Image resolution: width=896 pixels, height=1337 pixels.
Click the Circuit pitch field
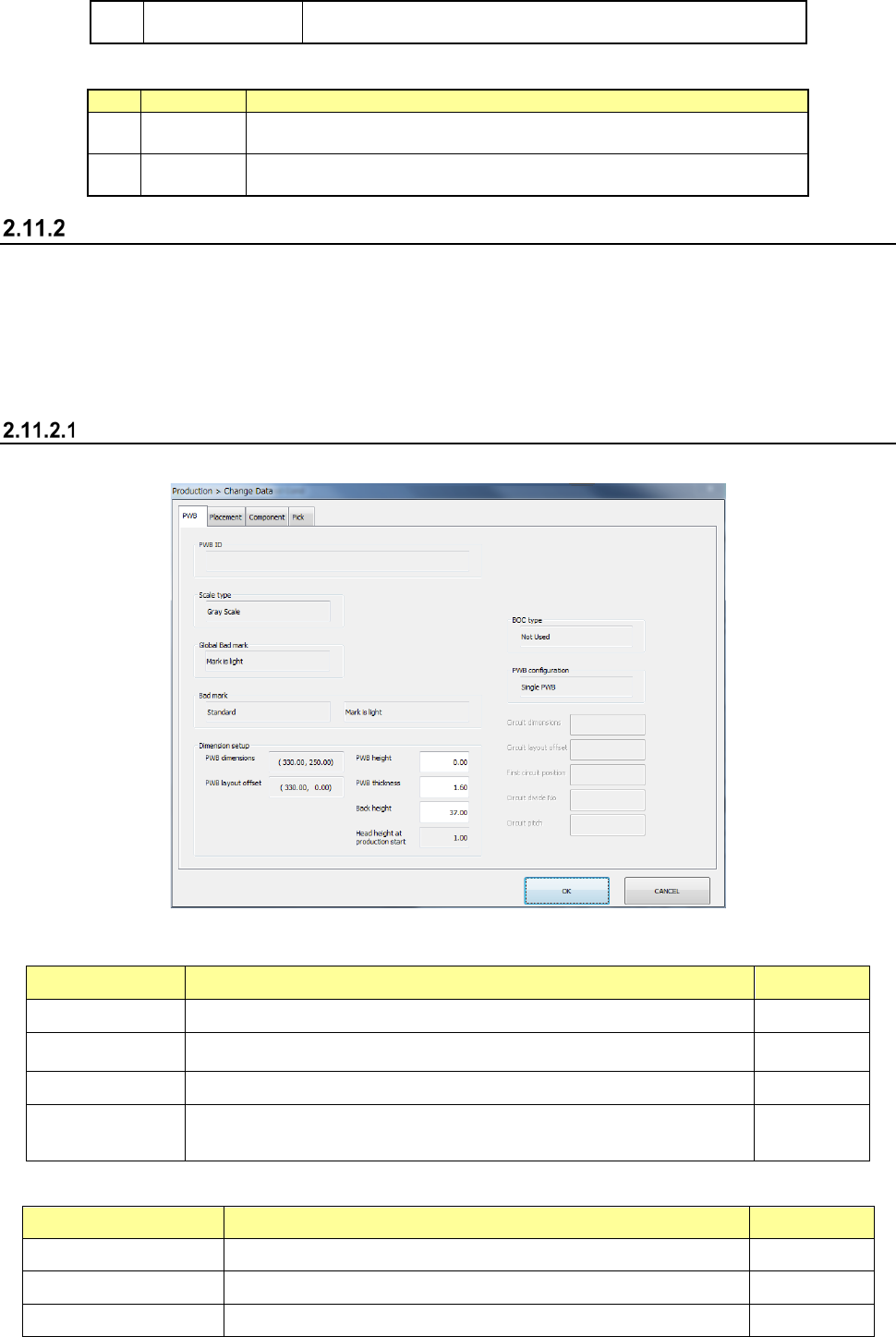[x=608, y=824]
